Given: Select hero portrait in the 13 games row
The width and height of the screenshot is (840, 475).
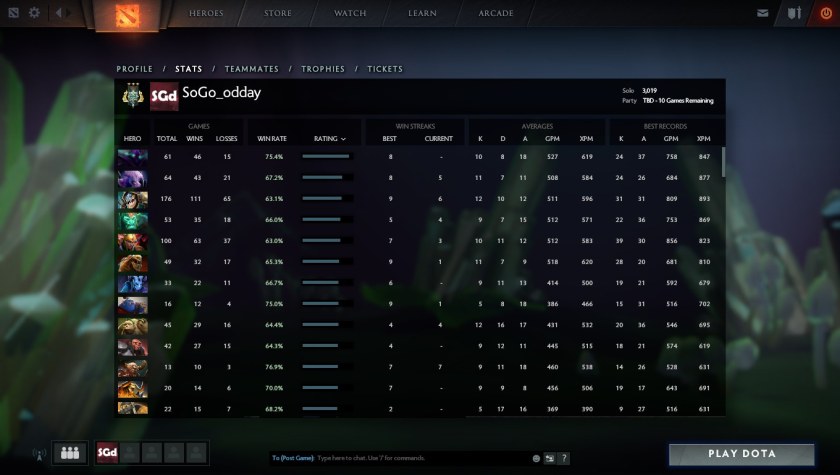Looking at the screenshot, I should coord(132,367).
